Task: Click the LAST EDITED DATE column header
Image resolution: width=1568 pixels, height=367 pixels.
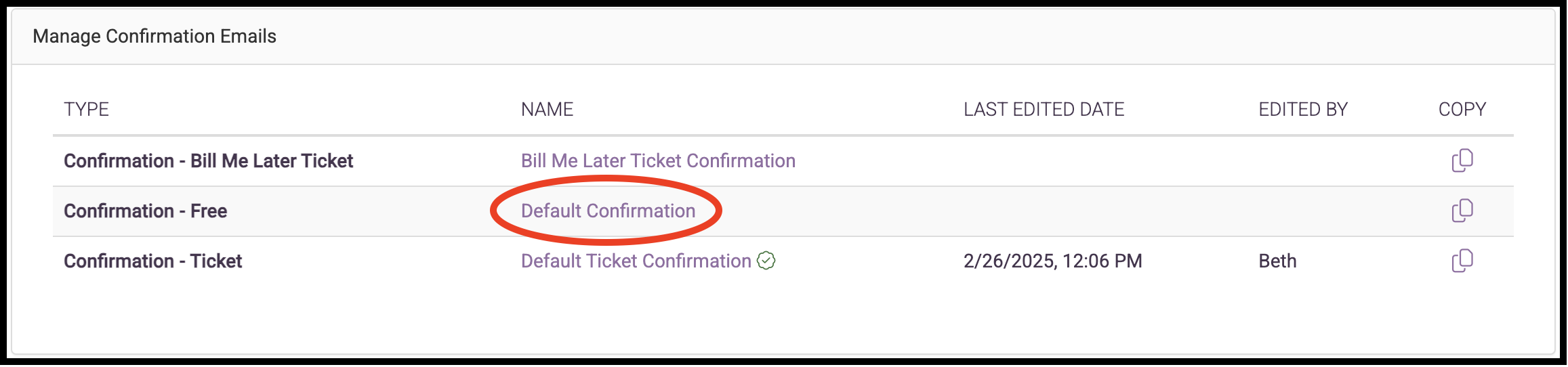Action: coord(1044,110)
